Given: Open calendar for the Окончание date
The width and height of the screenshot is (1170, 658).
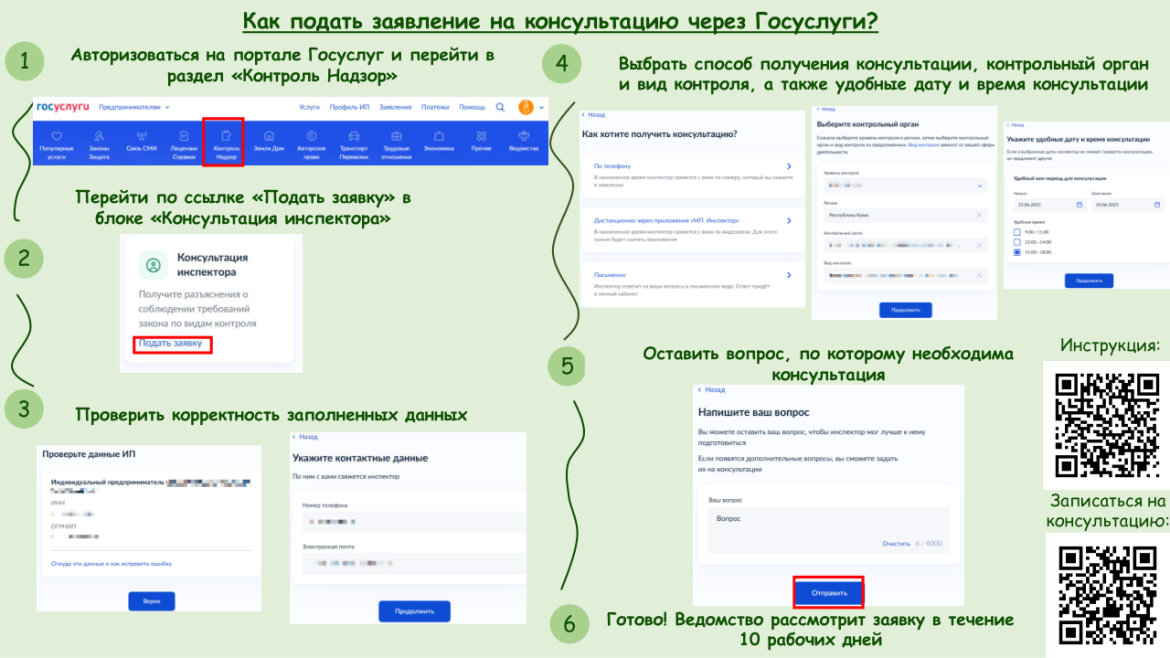Looking at the screenshot, I should click(x=1157, y=204).
